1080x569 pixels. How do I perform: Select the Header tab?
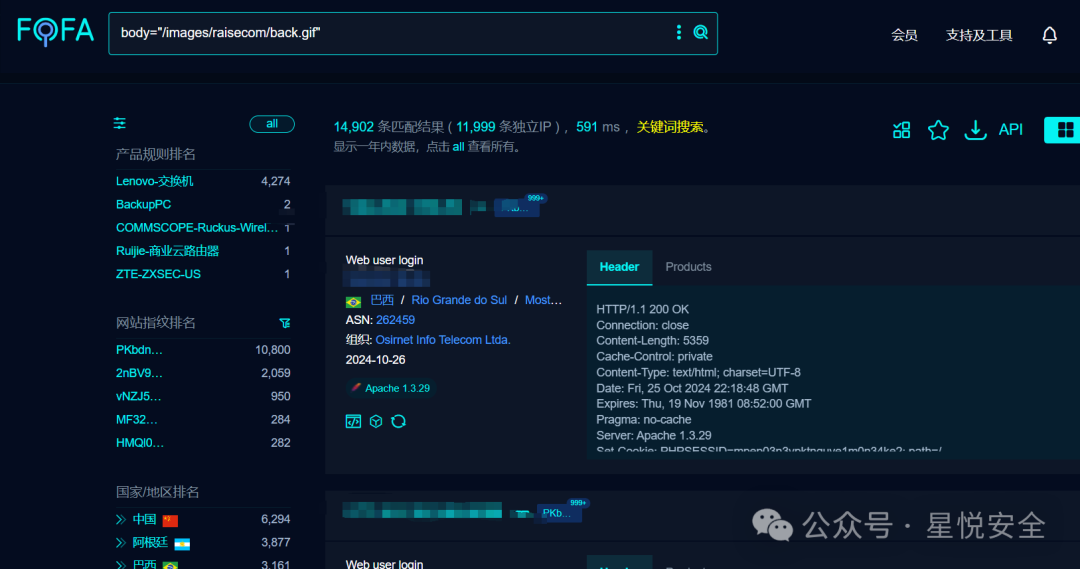(x=619, y=267)
